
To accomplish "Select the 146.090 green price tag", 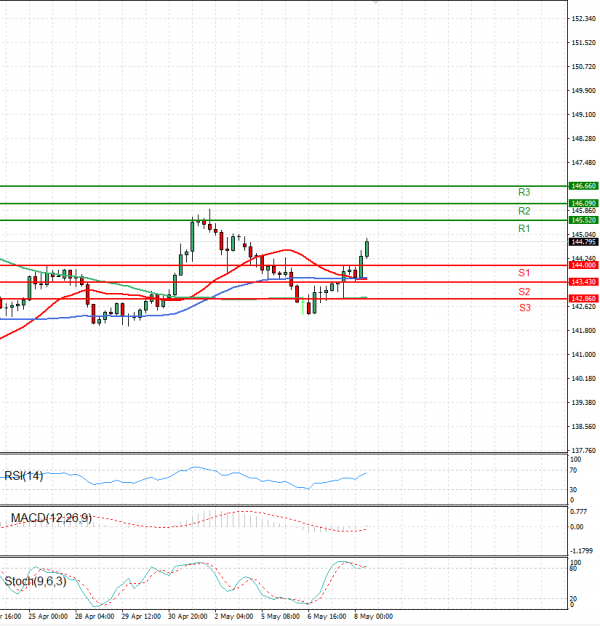I will click(583, 204).
